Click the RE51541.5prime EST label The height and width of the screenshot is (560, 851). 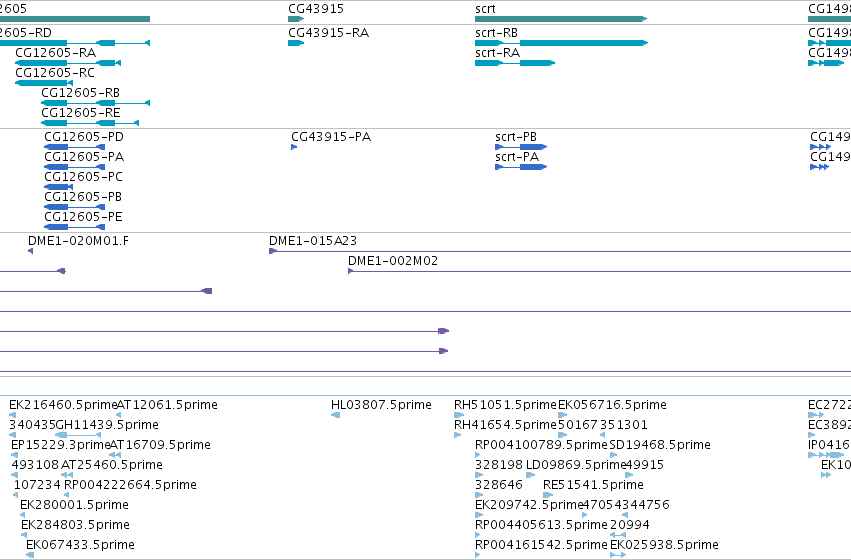click(x=593, y=485)
